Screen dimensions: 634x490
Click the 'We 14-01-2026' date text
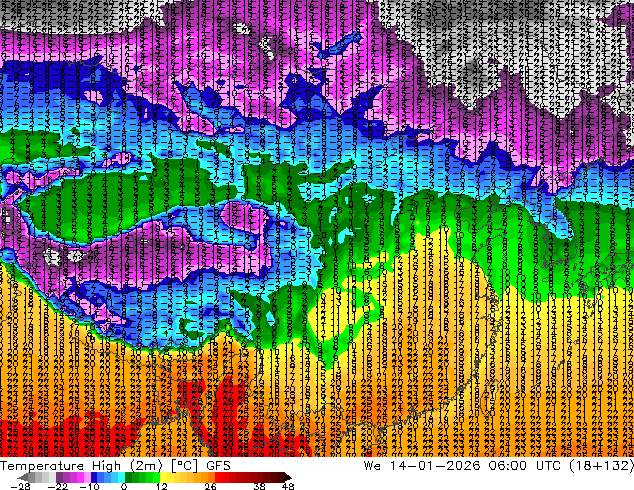pyautogui.click(x=421, y=466)
